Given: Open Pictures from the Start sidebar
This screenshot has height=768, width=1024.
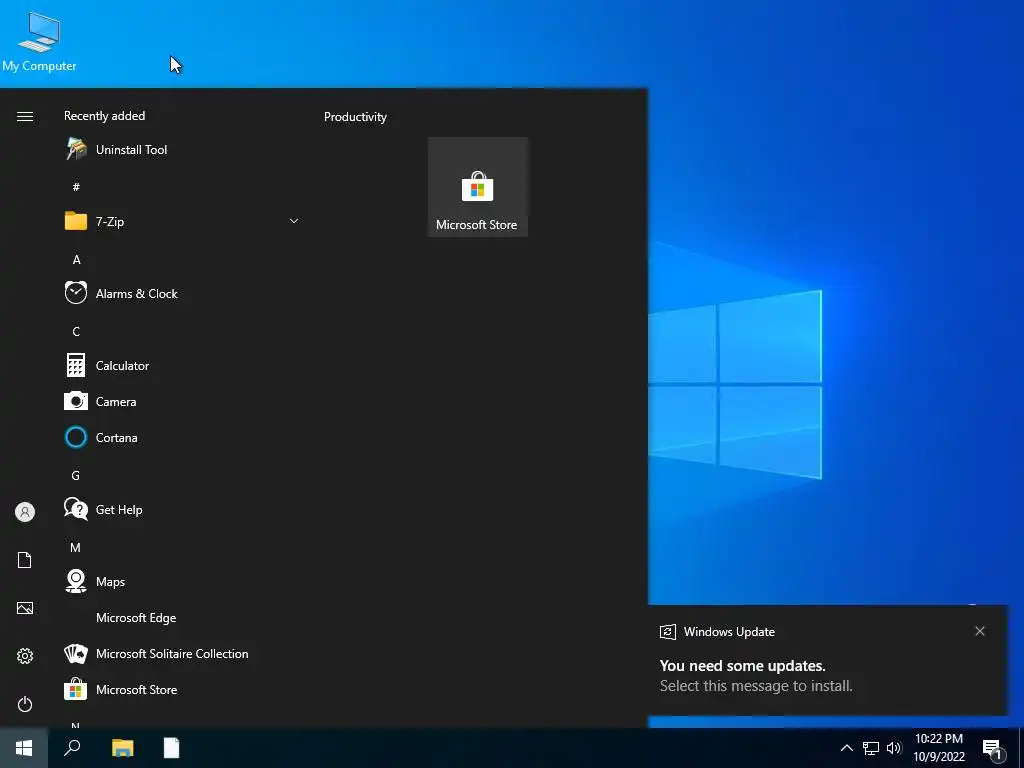Looking at the screenshot, I should coord(25,608).
